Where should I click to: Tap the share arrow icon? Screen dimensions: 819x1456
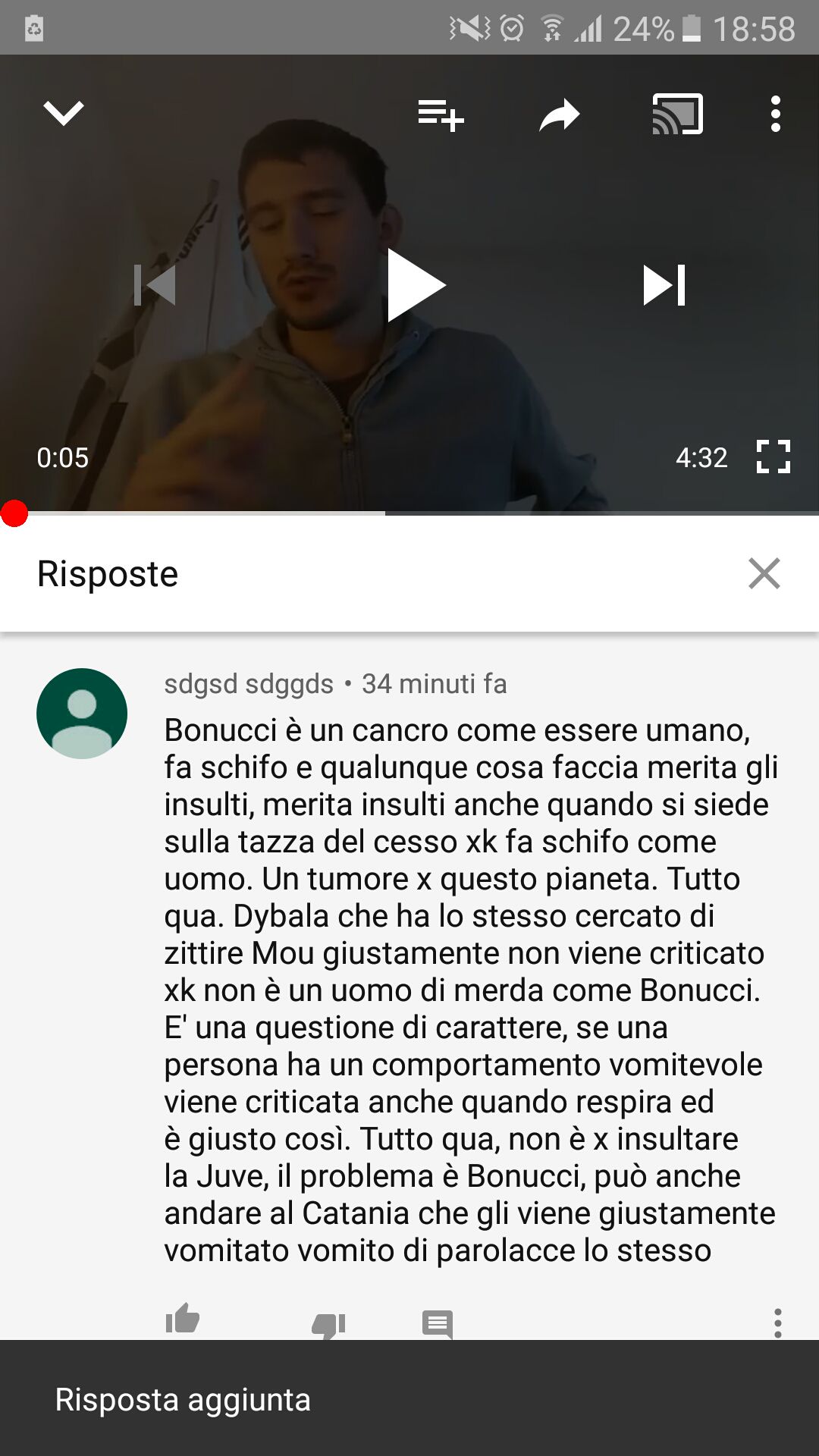560,115
